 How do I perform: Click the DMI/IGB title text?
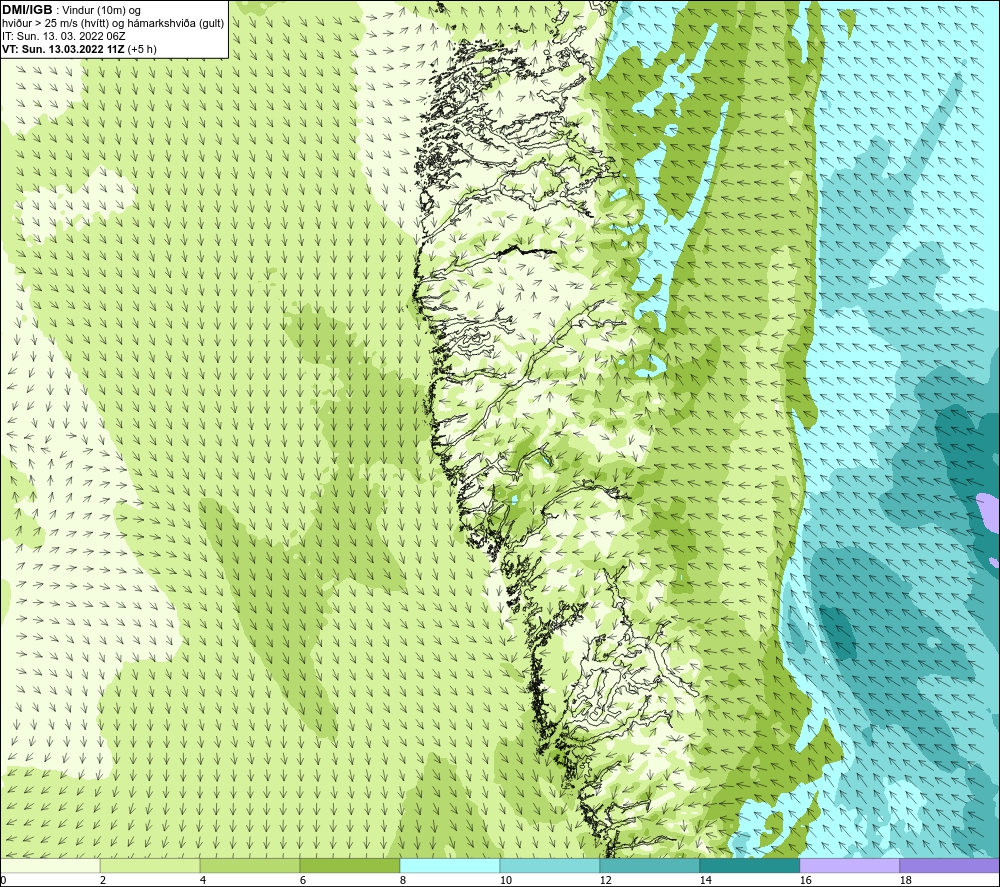27,10
